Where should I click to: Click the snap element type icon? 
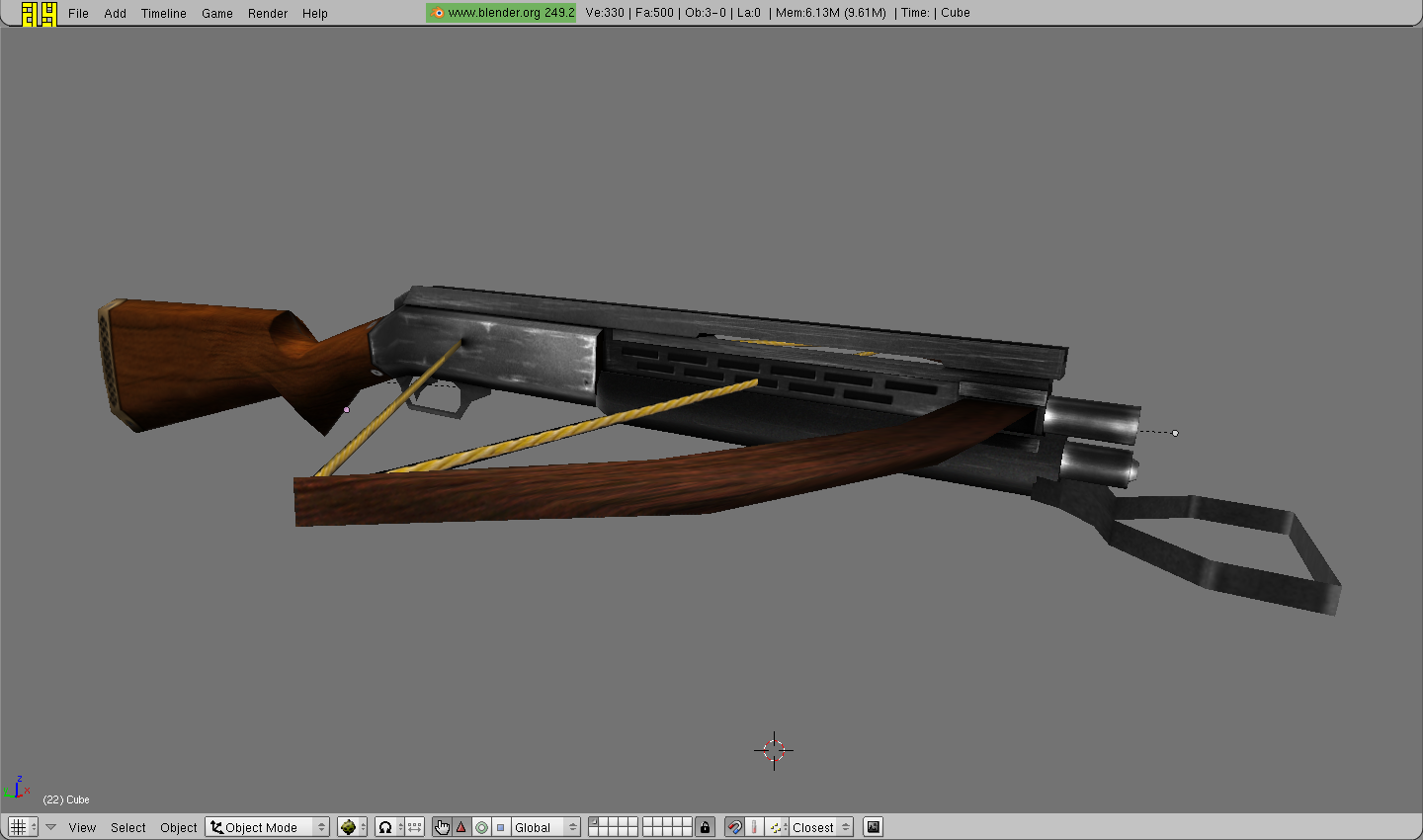coord(778,827)
